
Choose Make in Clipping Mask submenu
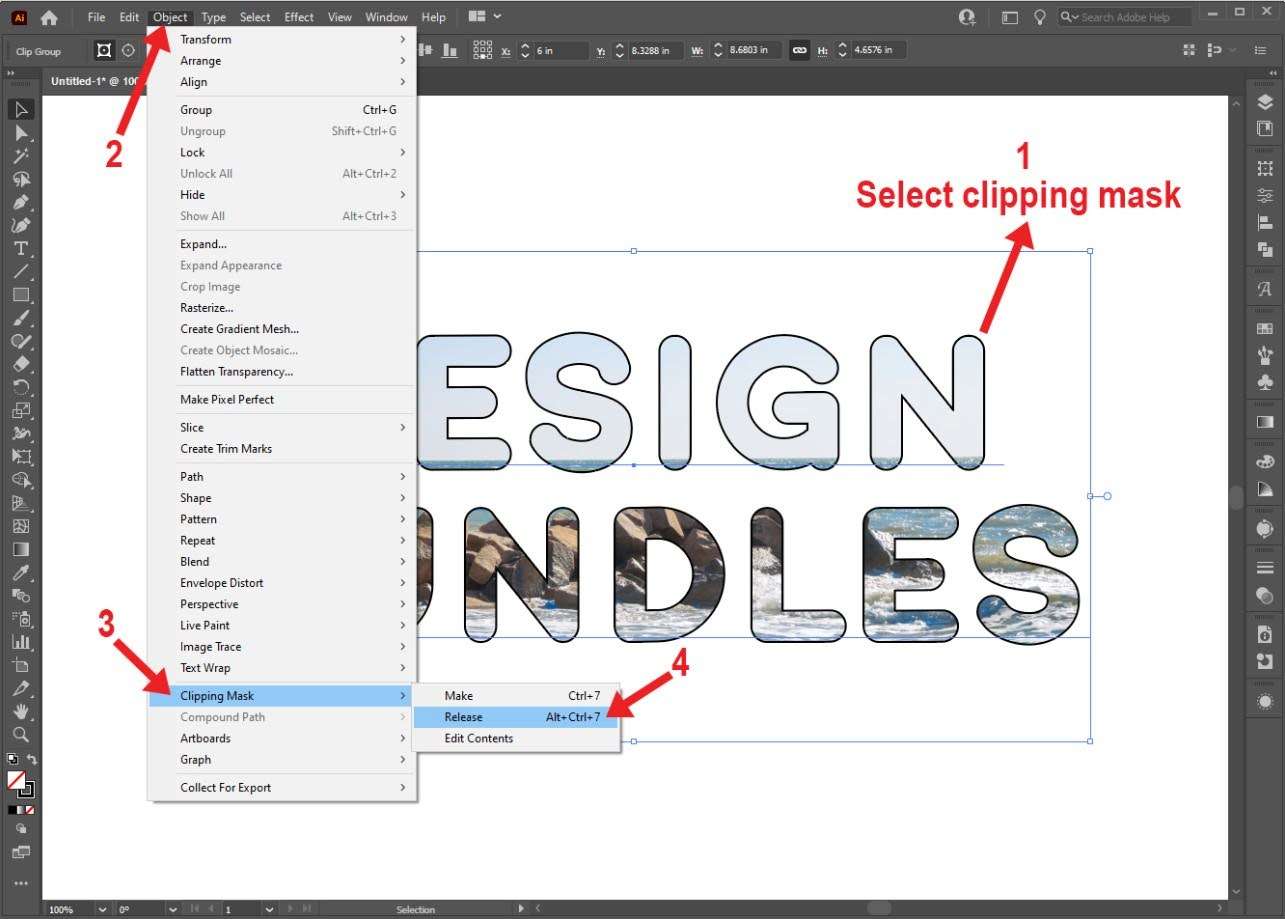(517, 696)
